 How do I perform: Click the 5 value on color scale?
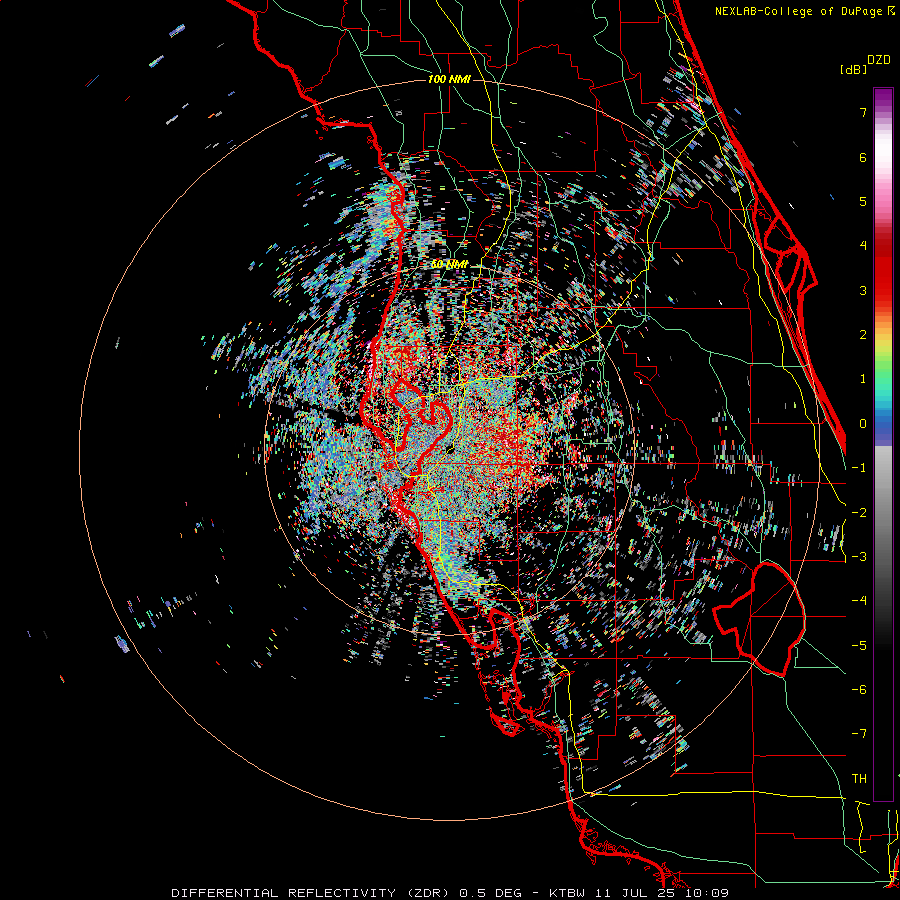(863, 201)
